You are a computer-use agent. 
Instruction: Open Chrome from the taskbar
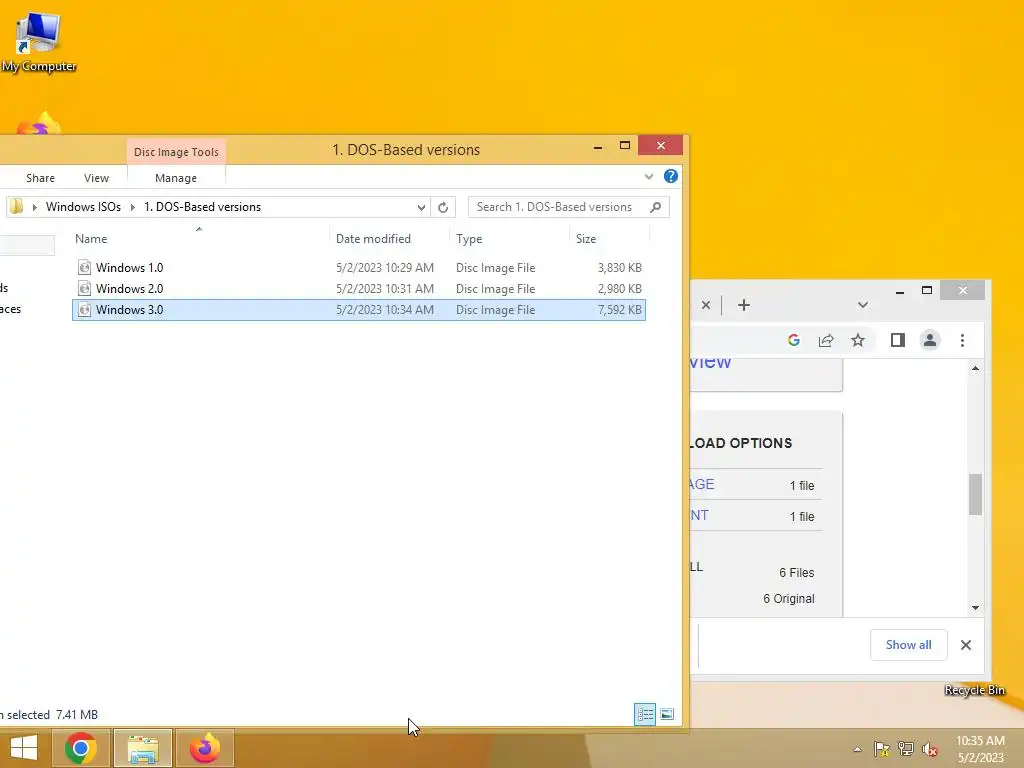click(x=81, y=748)
